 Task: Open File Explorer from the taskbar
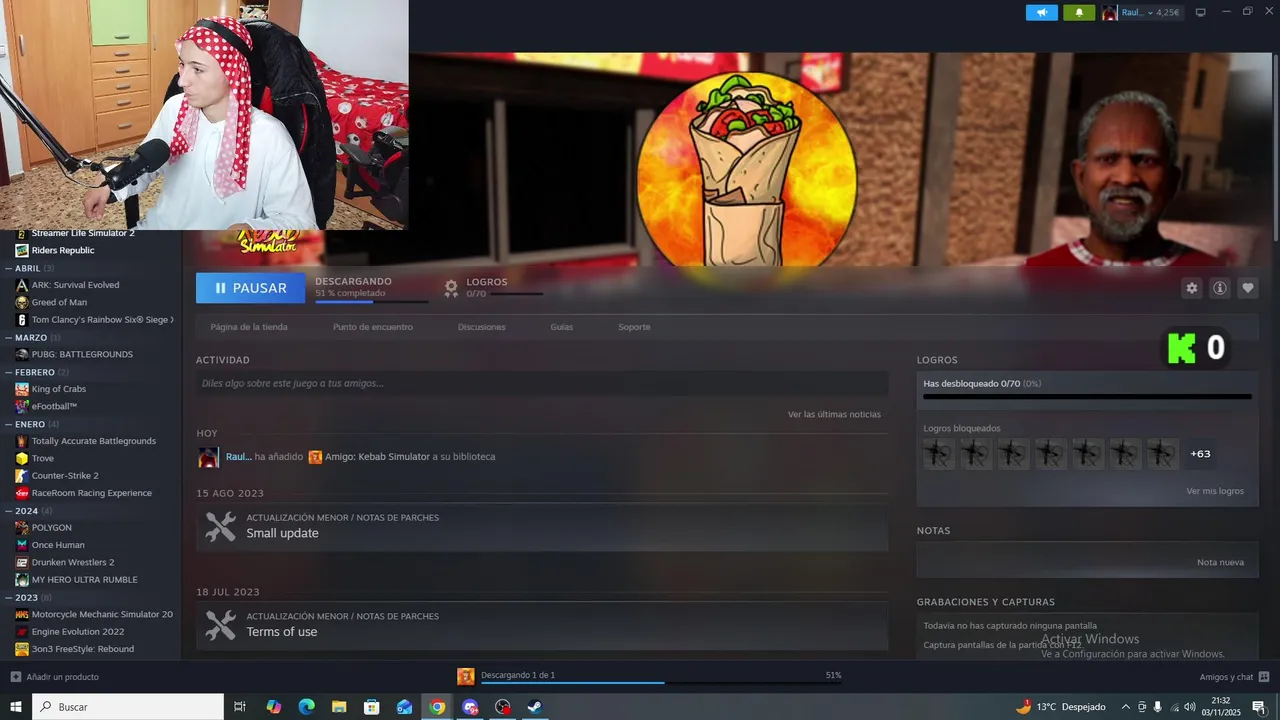(x=339, y=707)
